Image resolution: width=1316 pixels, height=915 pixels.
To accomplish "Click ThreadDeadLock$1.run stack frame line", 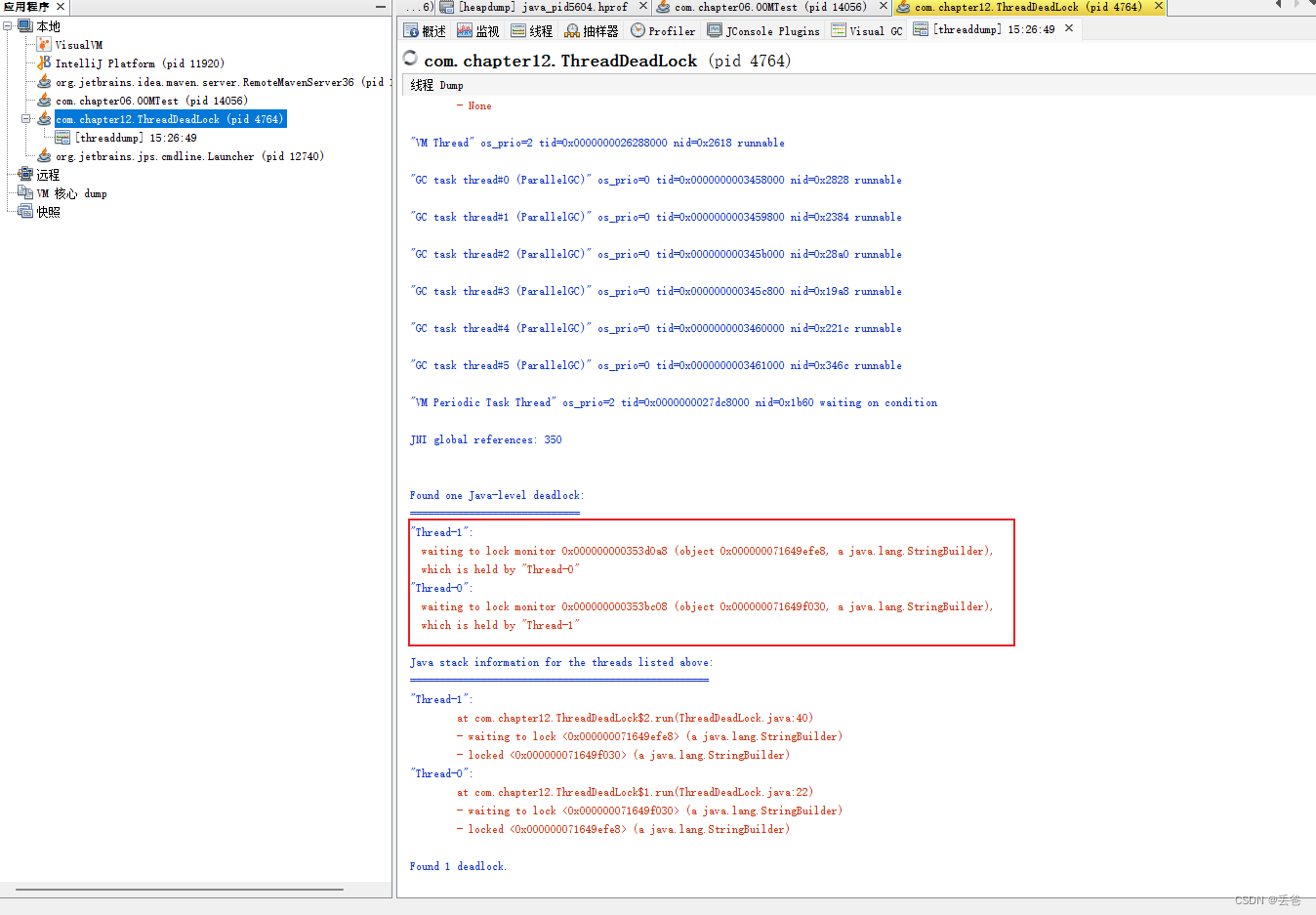I will [x=635, y=792].
